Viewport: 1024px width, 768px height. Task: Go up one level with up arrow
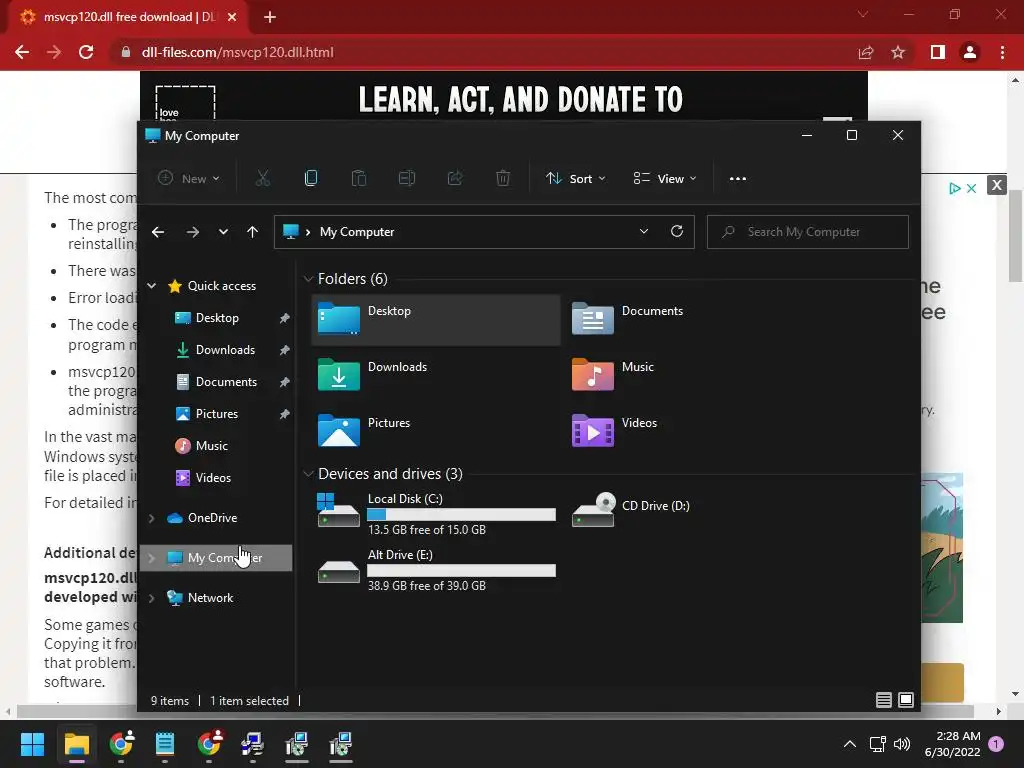click(x=253, y=232)
